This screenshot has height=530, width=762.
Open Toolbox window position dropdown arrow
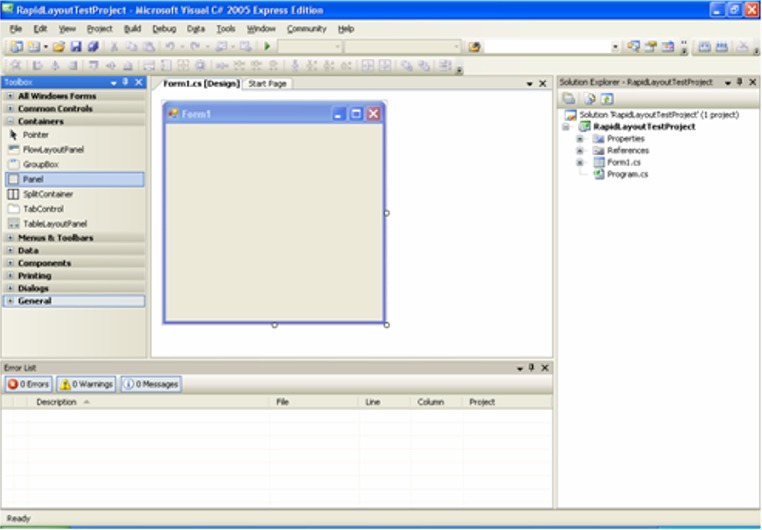[114, 83]
